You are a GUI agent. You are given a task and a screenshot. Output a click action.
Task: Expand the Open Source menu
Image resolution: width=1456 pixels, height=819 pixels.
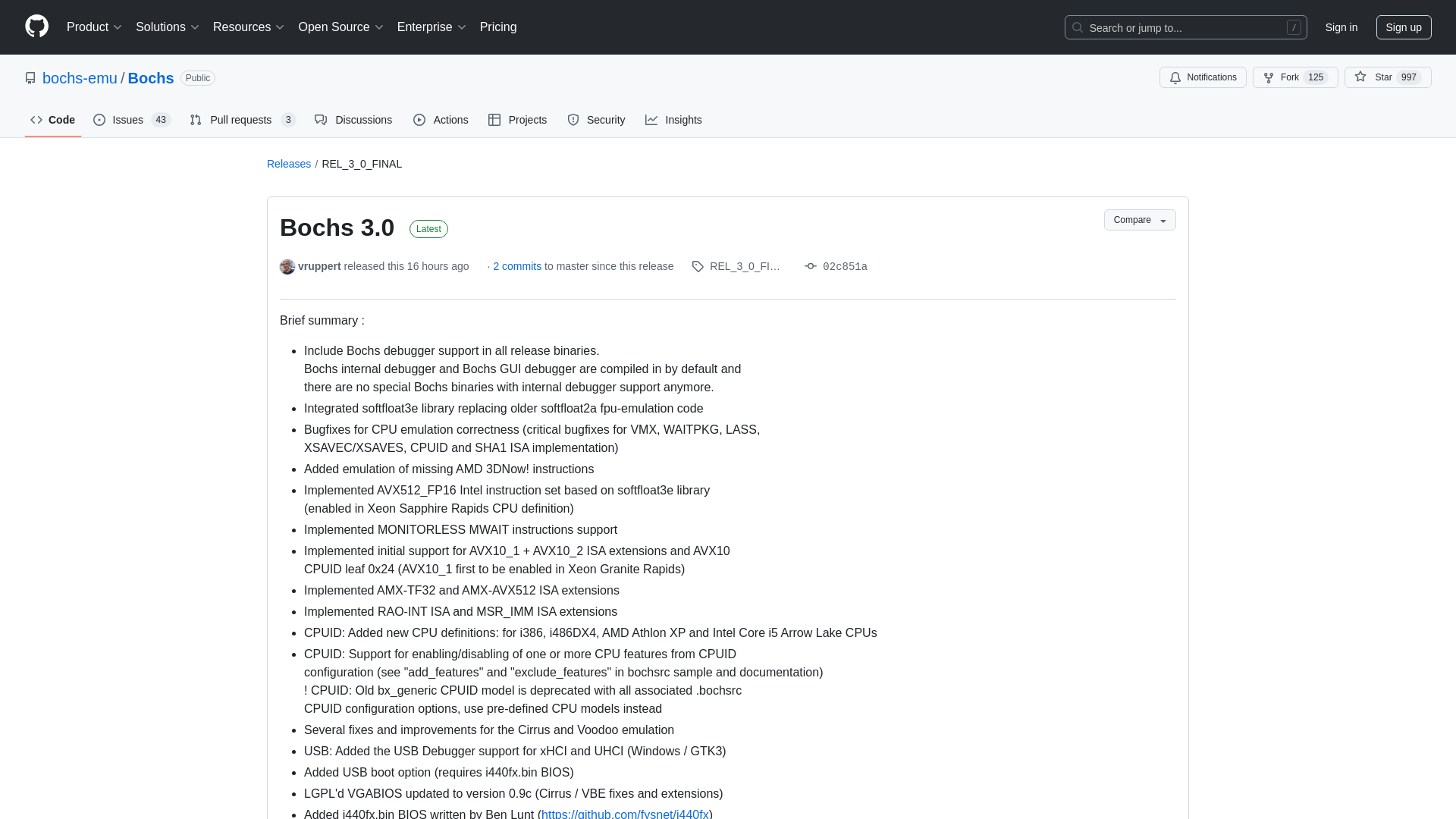click(340, 27)
